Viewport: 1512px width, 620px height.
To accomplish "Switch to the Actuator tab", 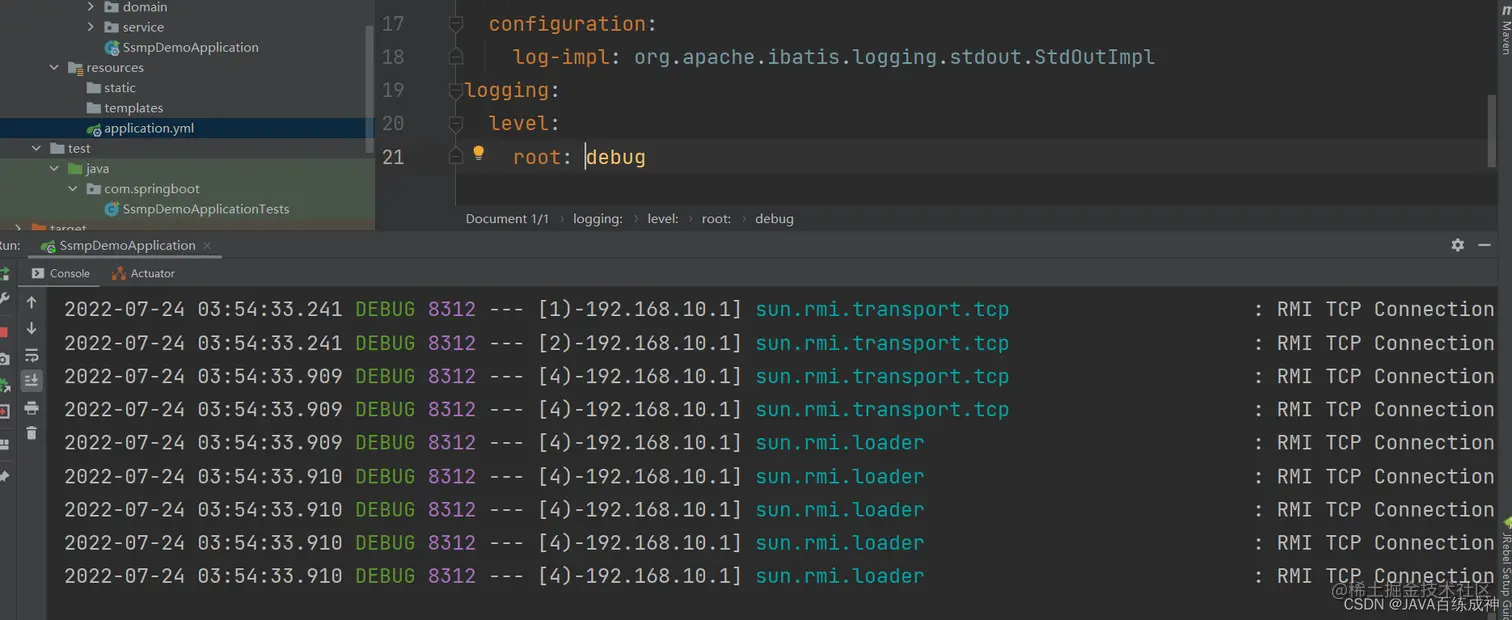I will point(142,273).
